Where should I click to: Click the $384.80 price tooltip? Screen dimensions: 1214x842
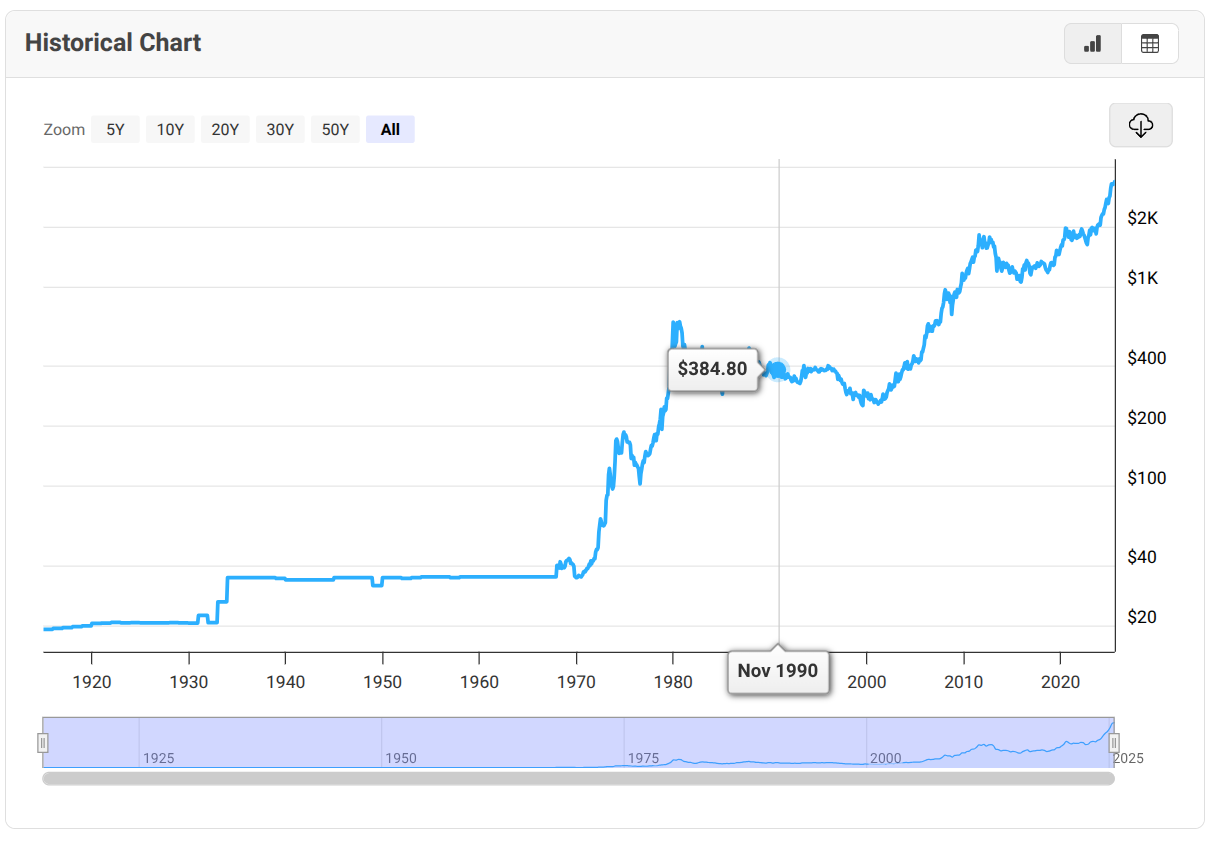point(712,369)
